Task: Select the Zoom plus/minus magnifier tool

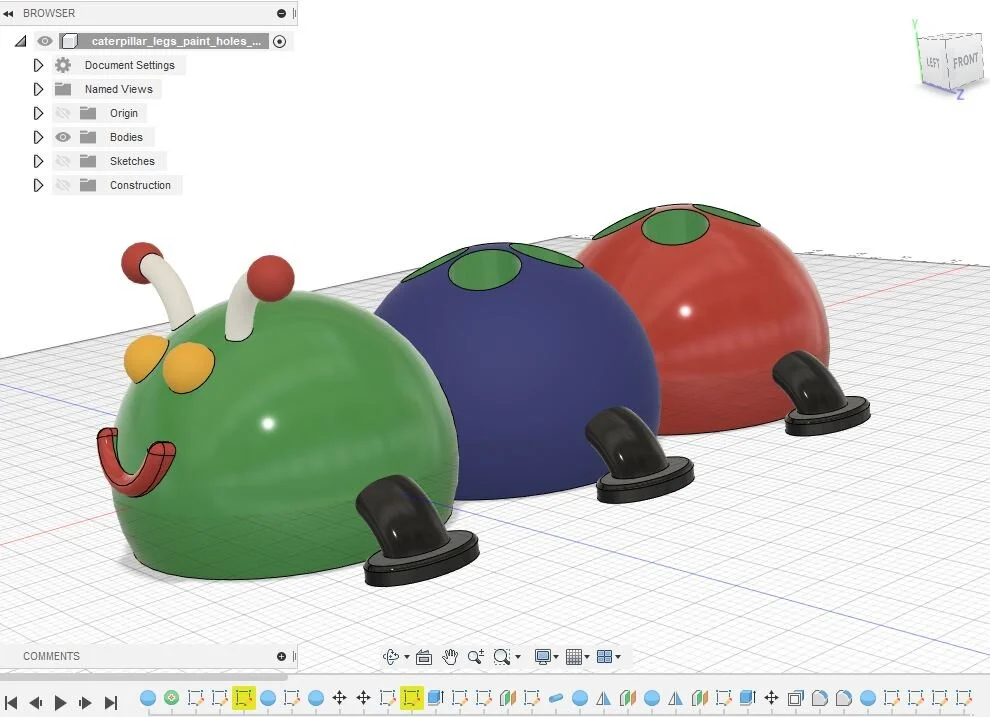Action: [475, 657]
